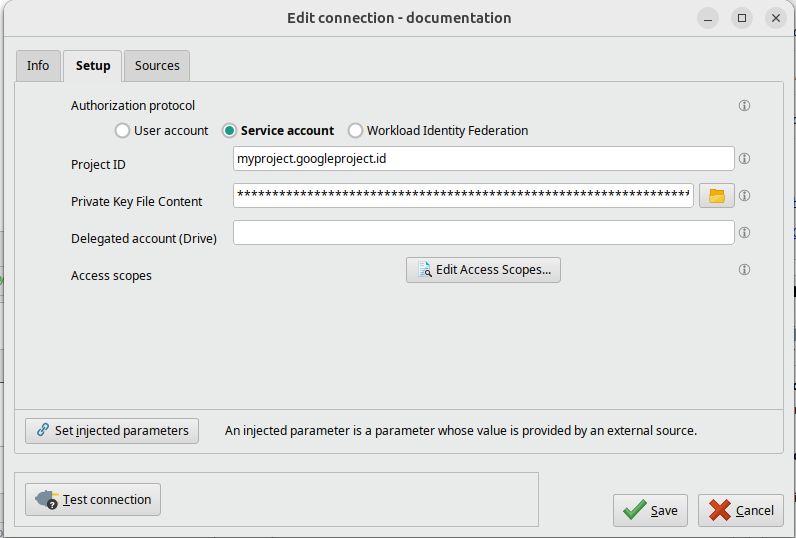
Task: Open the Sources tab
Action: click(157, 66)
